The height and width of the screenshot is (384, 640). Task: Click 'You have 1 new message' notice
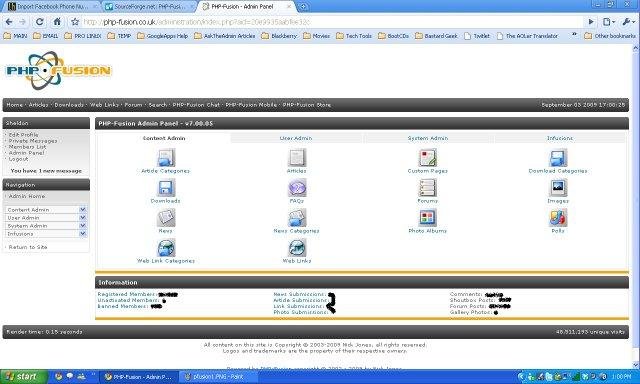[x=46, y=171]
